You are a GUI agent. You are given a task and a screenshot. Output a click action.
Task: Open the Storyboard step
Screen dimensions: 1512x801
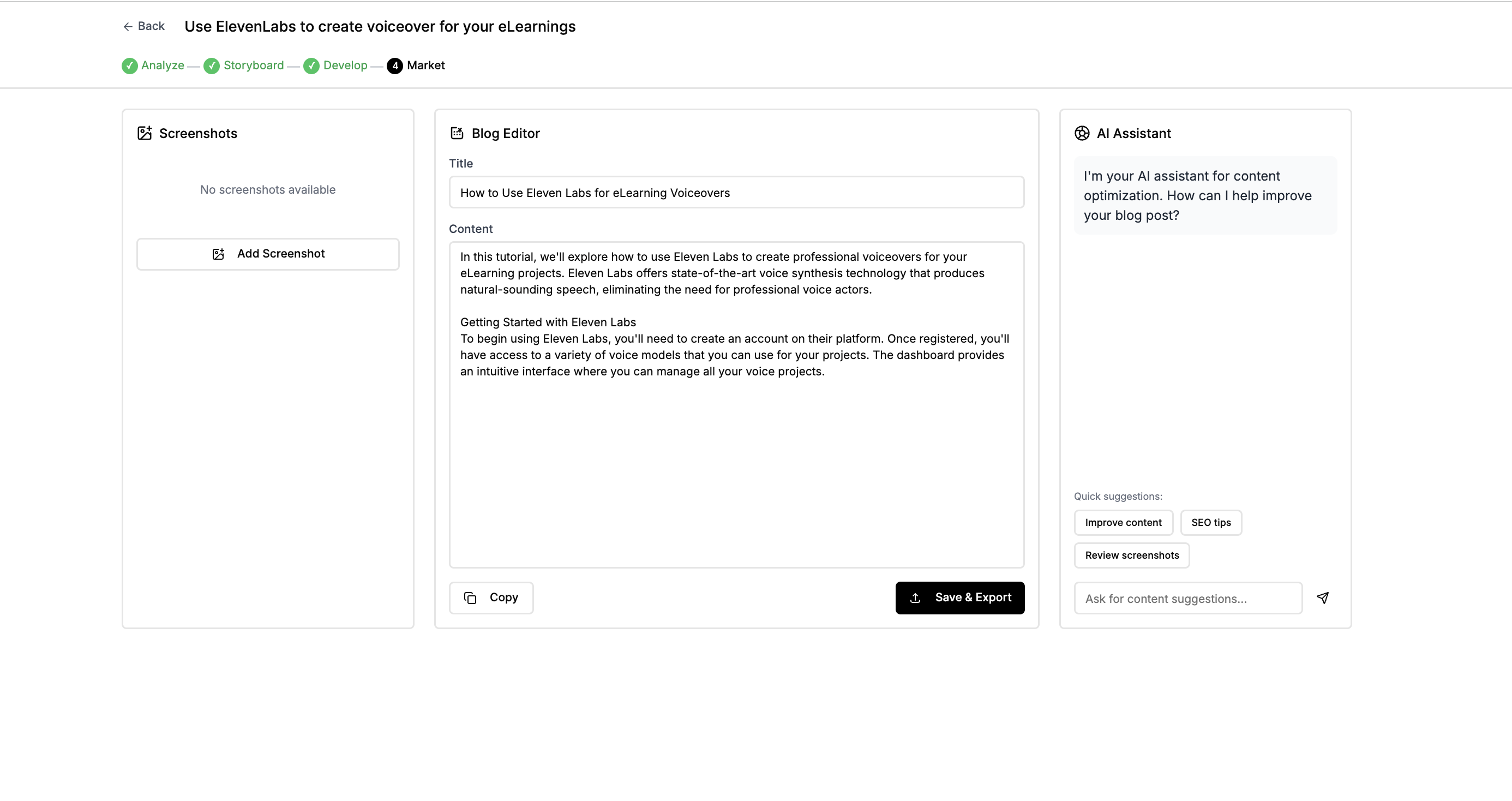(254, 66)
